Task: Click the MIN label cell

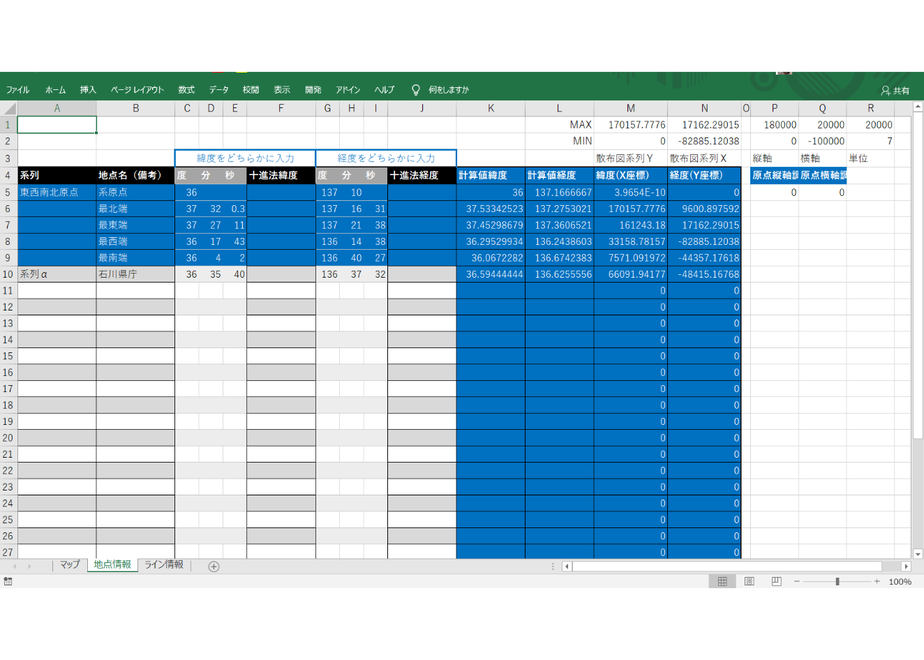Action: (x=559, y=141)
